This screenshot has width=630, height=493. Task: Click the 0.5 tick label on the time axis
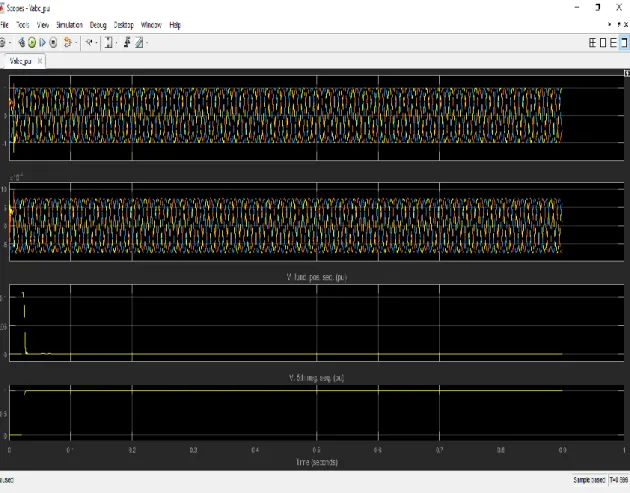coord(317,450)
